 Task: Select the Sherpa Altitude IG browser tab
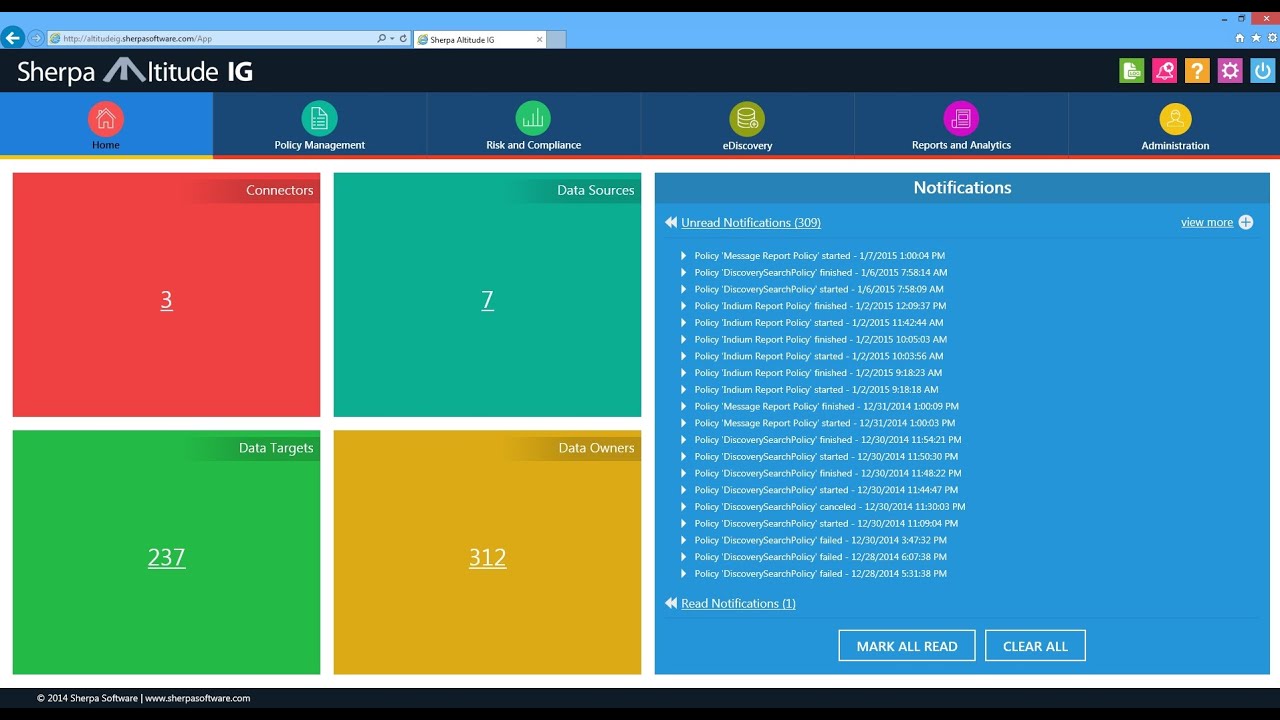(479, 40)
